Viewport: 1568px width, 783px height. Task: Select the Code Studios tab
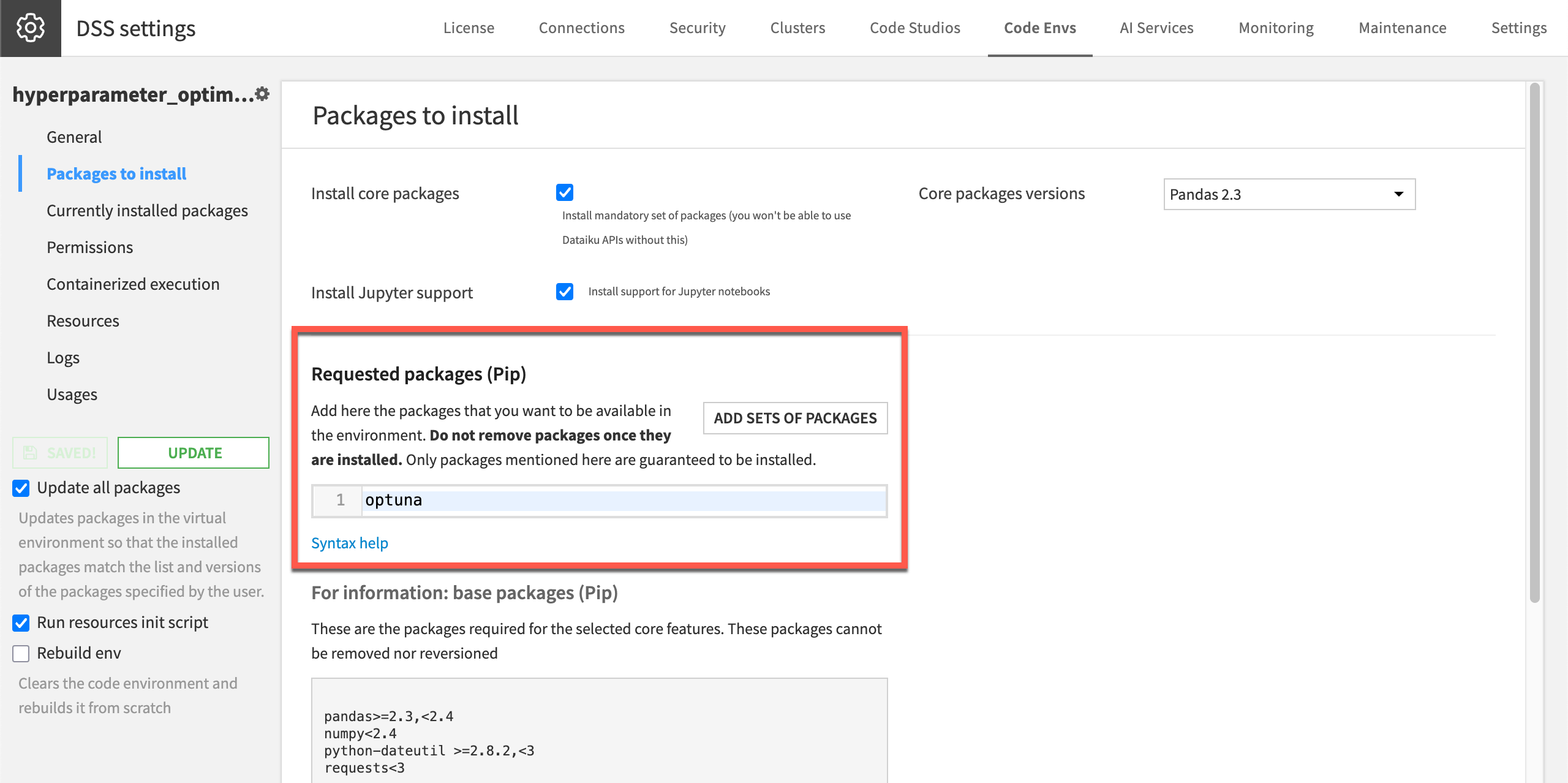(915, 28)
